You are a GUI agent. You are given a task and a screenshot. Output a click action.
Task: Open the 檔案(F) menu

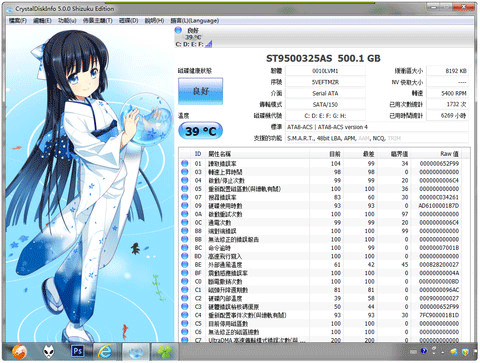click(x=18, y=21)
